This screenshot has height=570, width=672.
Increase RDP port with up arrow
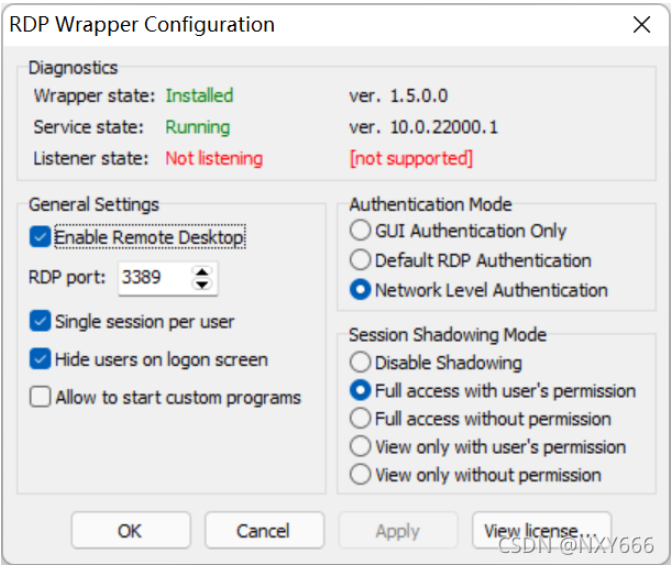pos(203,272)
